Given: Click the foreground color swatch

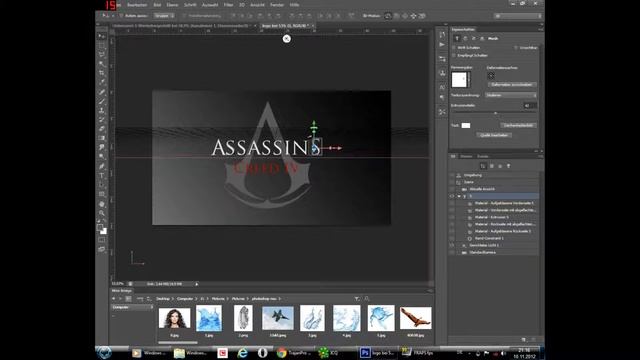Looking at the screenshot, I should click(100, 227).
